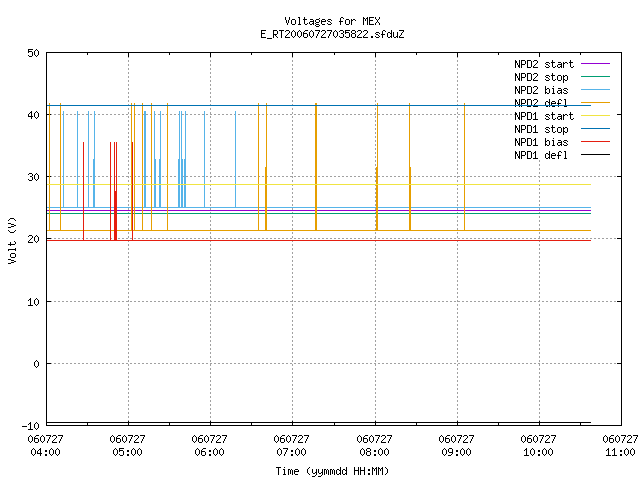Screen dimensions: 640x480
Task: Click the yellow NPD1 start legend line sample
Action: [595, 116]
